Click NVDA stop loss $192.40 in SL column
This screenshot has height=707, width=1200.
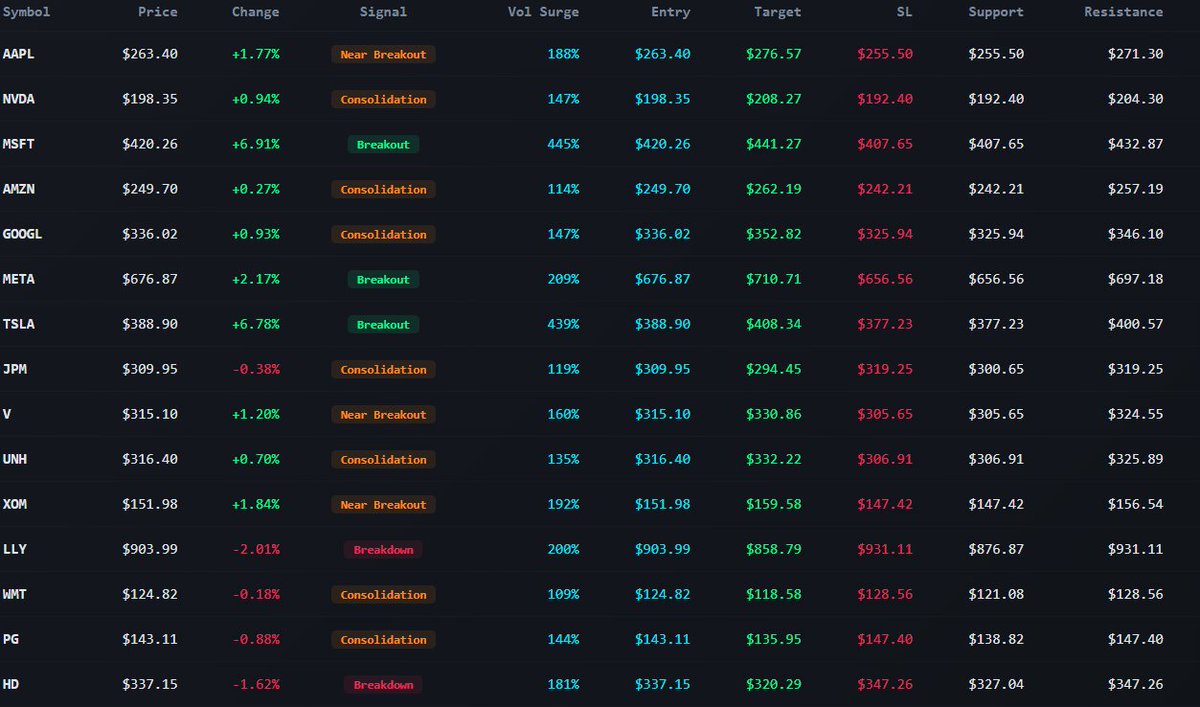coord(885,99)
